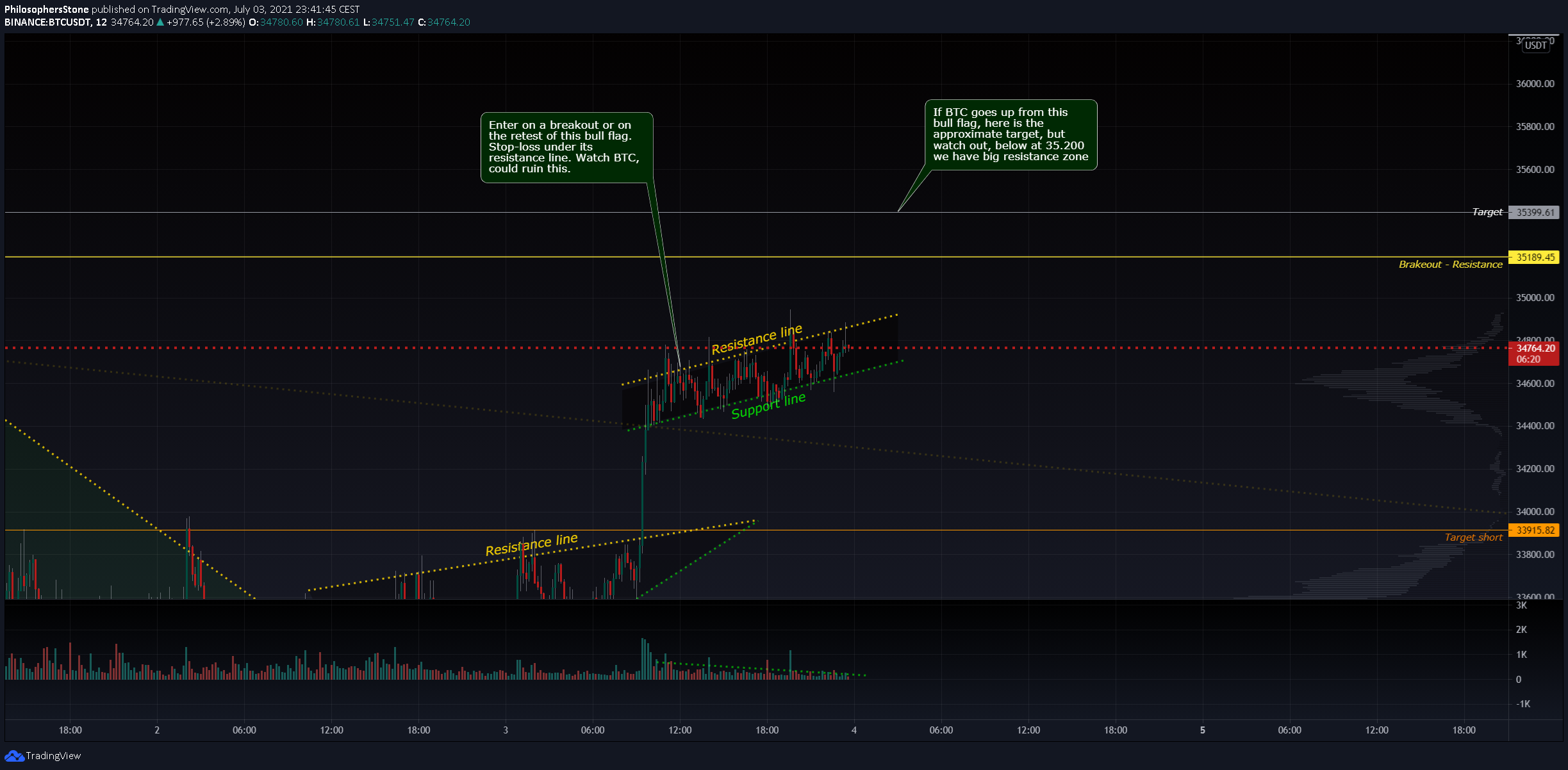Click the 'Brakeout - Resistance' label

point(1450,265)
